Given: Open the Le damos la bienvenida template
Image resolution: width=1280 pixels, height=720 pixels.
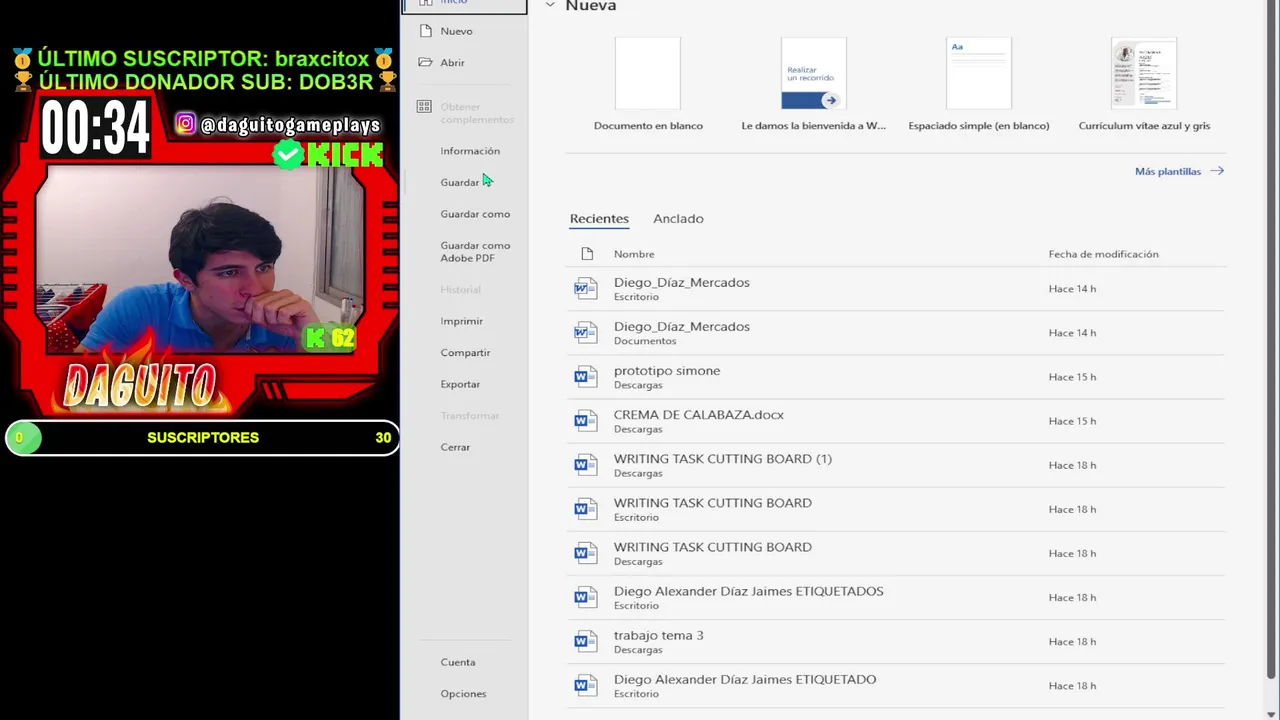Looking at the screenshot, I should (x=814, y=84).
